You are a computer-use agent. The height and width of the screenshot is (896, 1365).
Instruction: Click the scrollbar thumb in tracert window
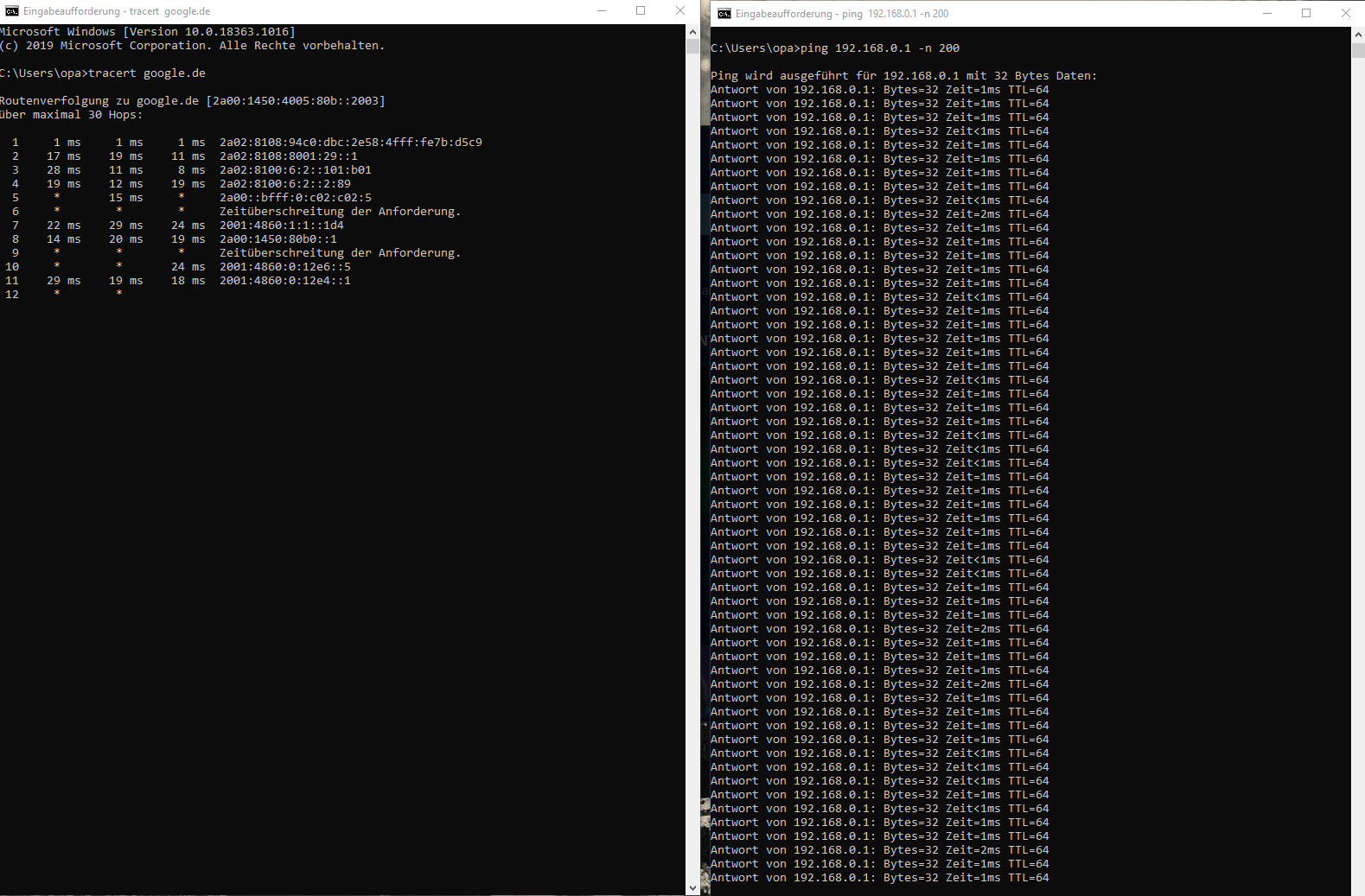click(692, 47)
